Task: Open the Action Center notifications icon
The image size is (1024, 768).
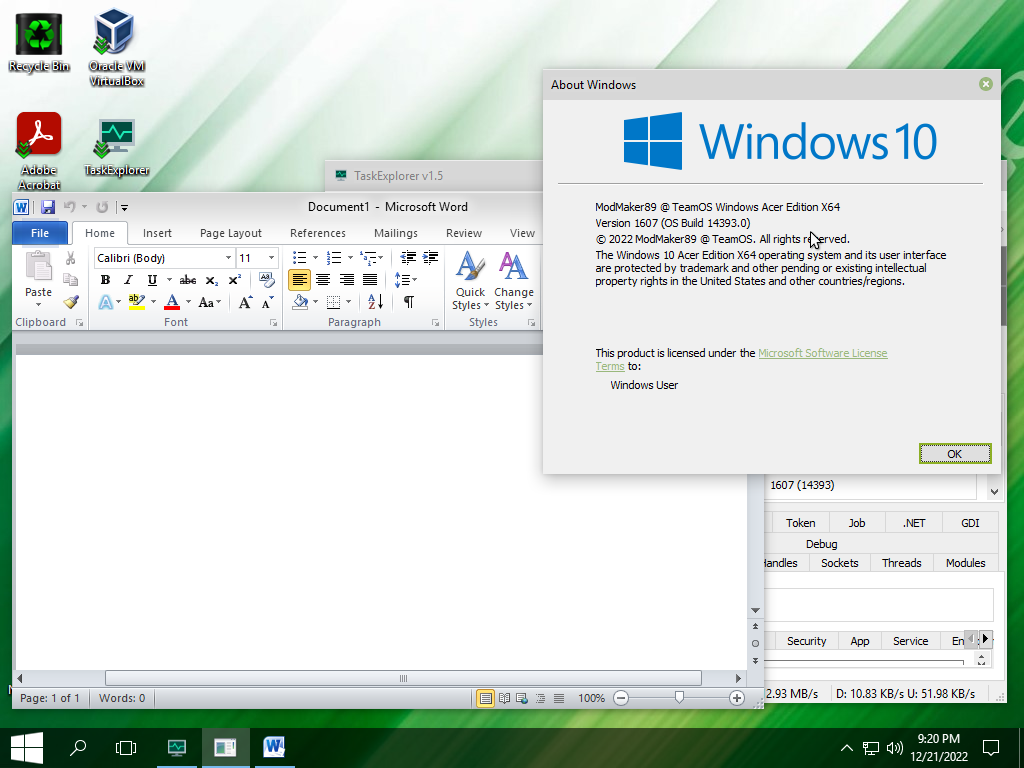Action: pos(991,748)
